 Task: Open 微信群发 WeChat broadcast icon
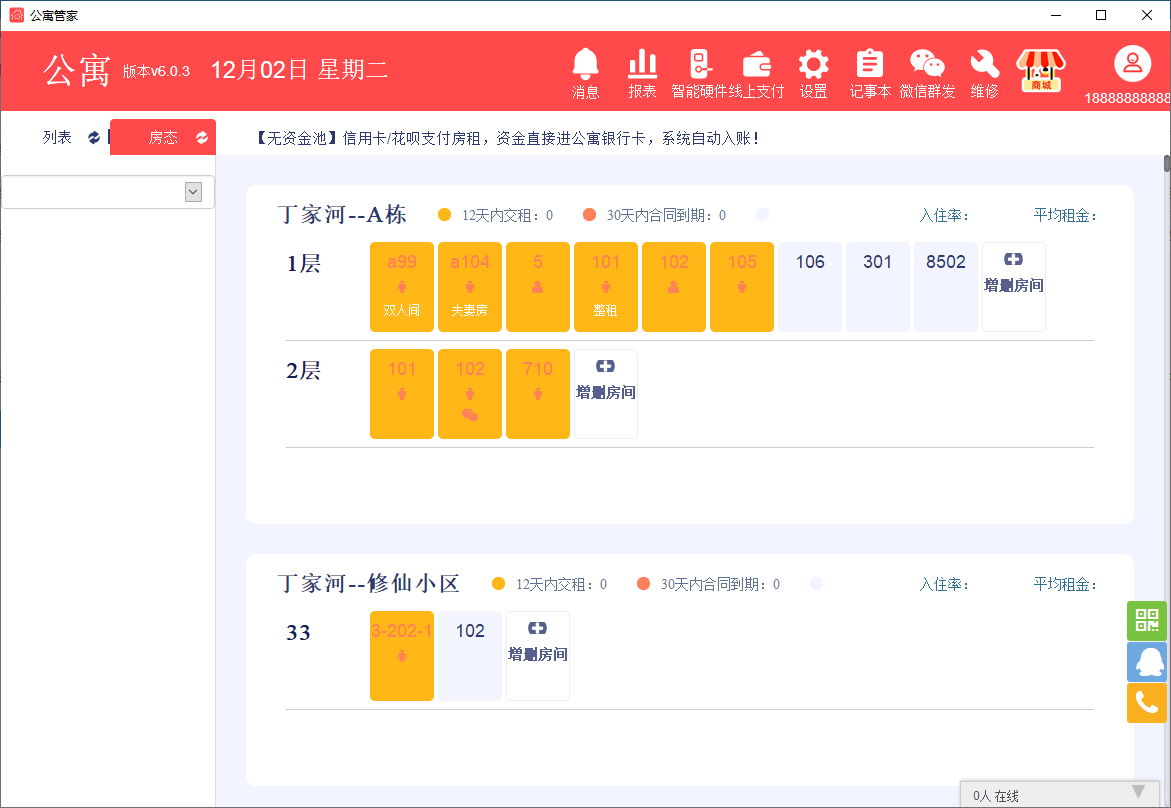[x=928, y=72]
